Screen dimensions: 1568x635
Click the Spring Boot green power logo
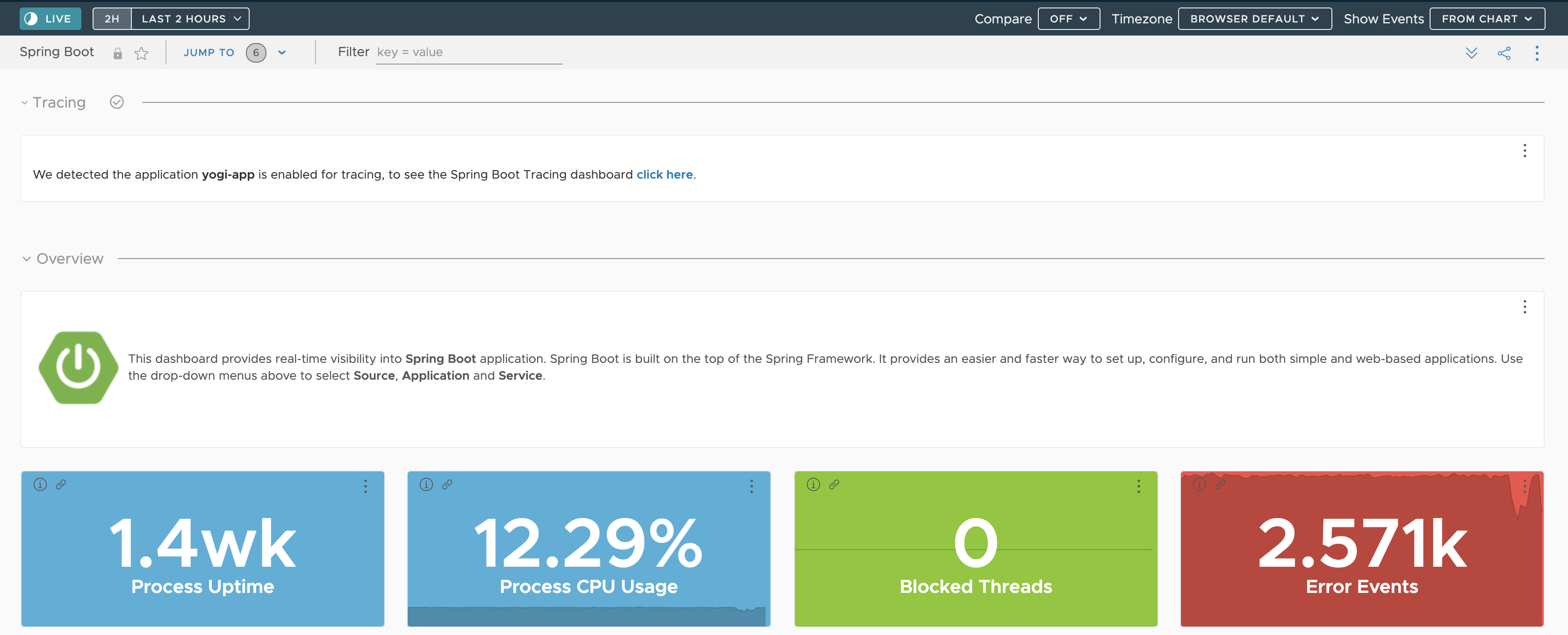click(79, 368)
